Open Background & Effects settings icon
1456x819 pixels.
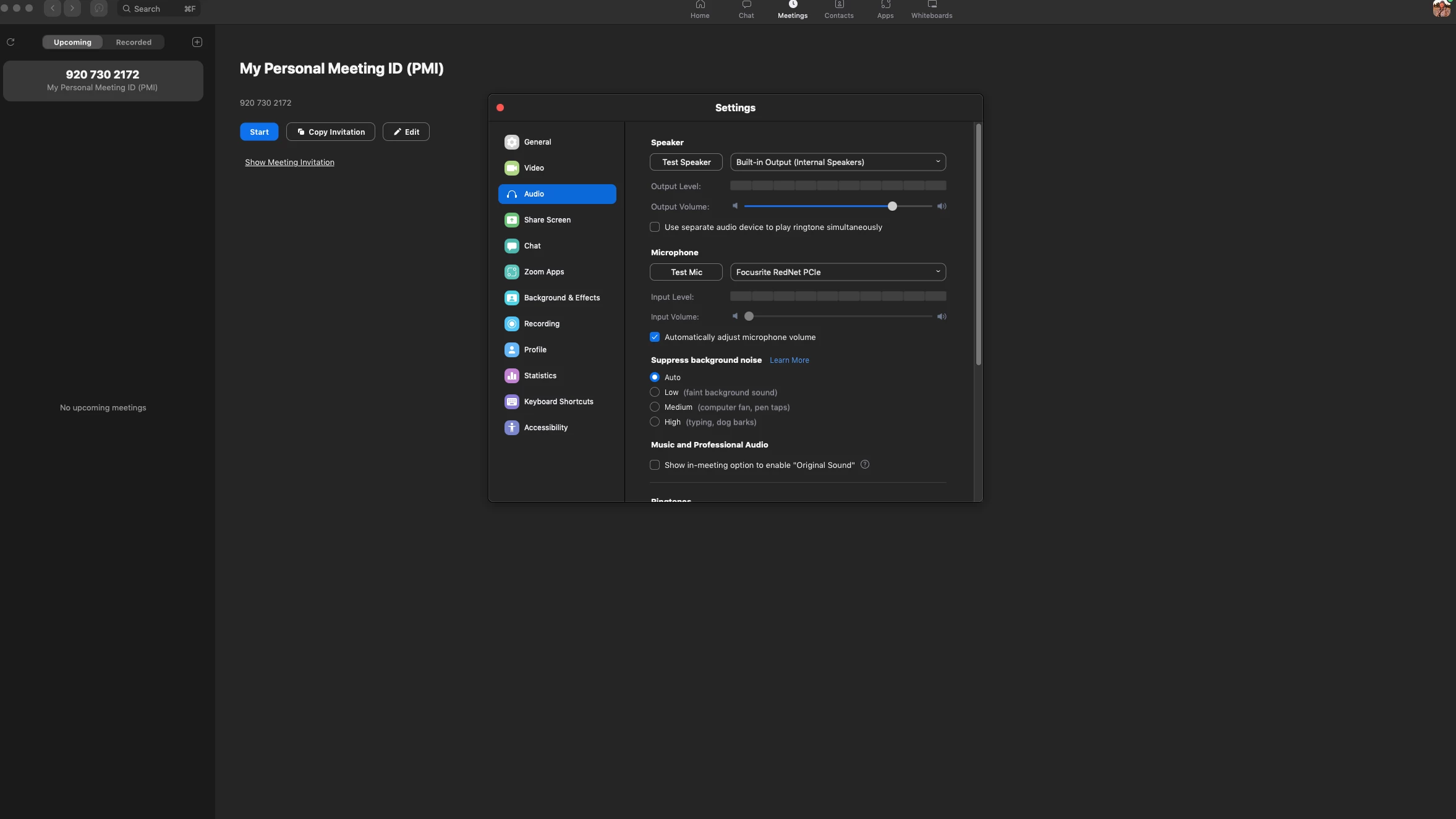(512, 298)
